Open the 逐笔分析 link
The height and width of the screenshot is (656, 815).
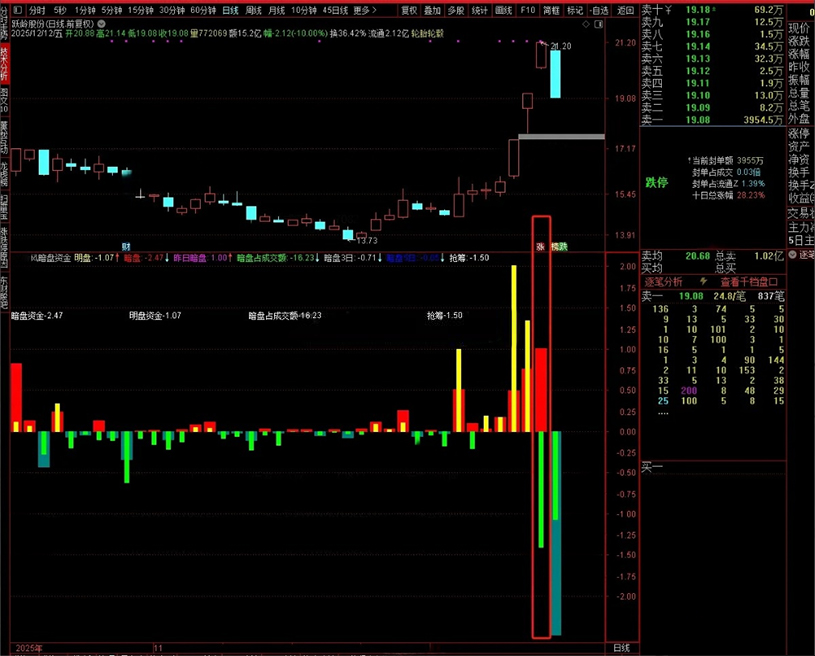click(663, 282)
